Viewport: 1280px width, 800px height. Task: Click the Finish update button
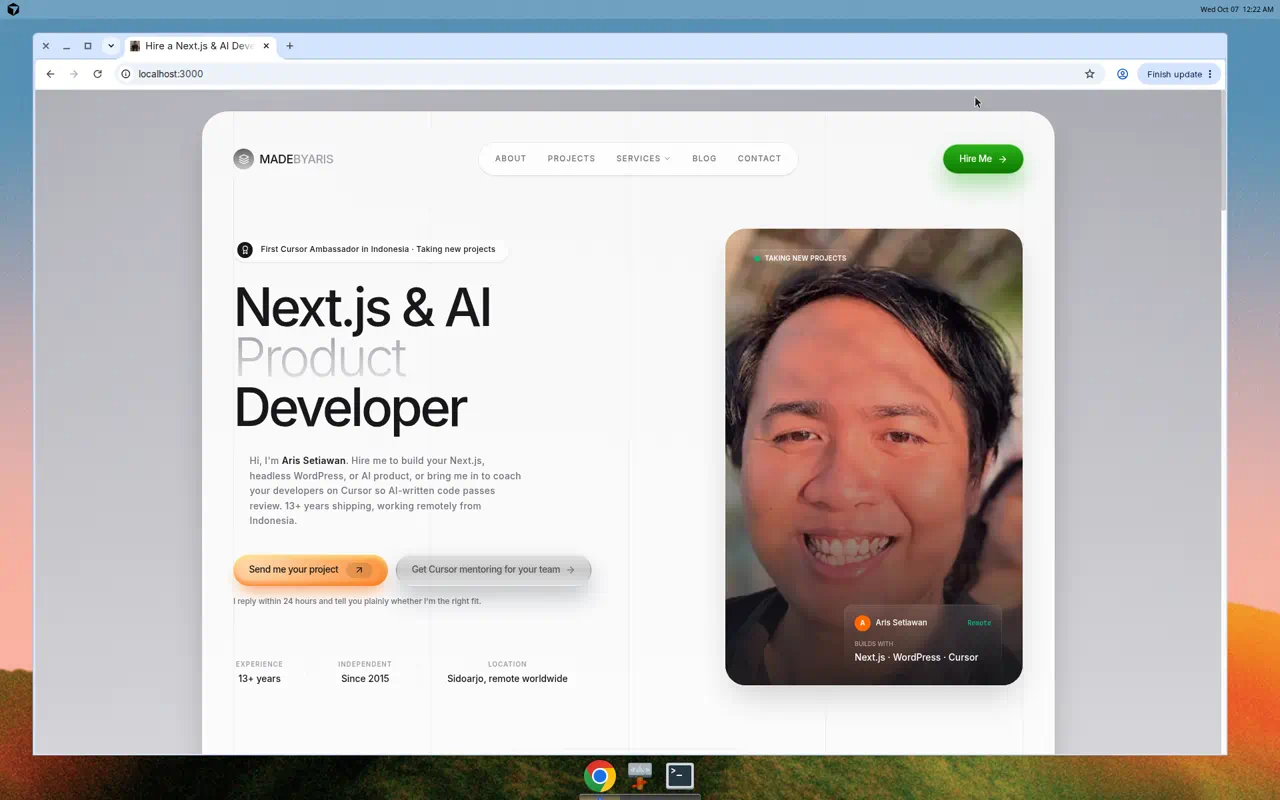[1179, 74]
